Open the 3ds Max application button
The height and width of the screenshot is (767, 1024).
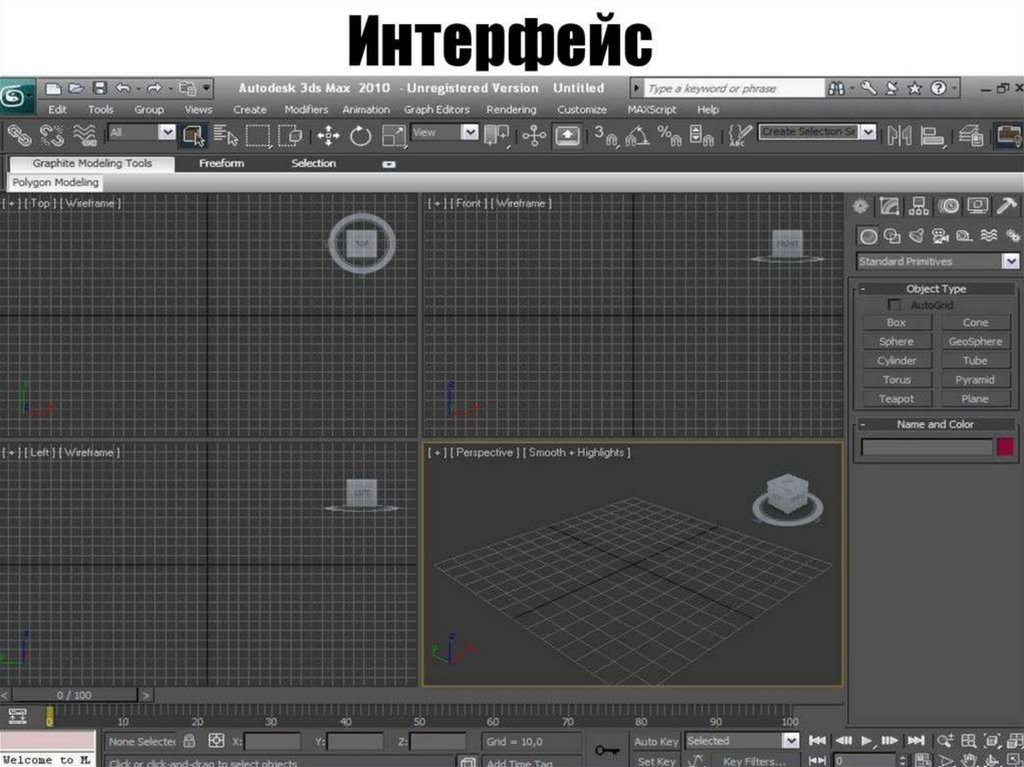(x=16, y=98)
